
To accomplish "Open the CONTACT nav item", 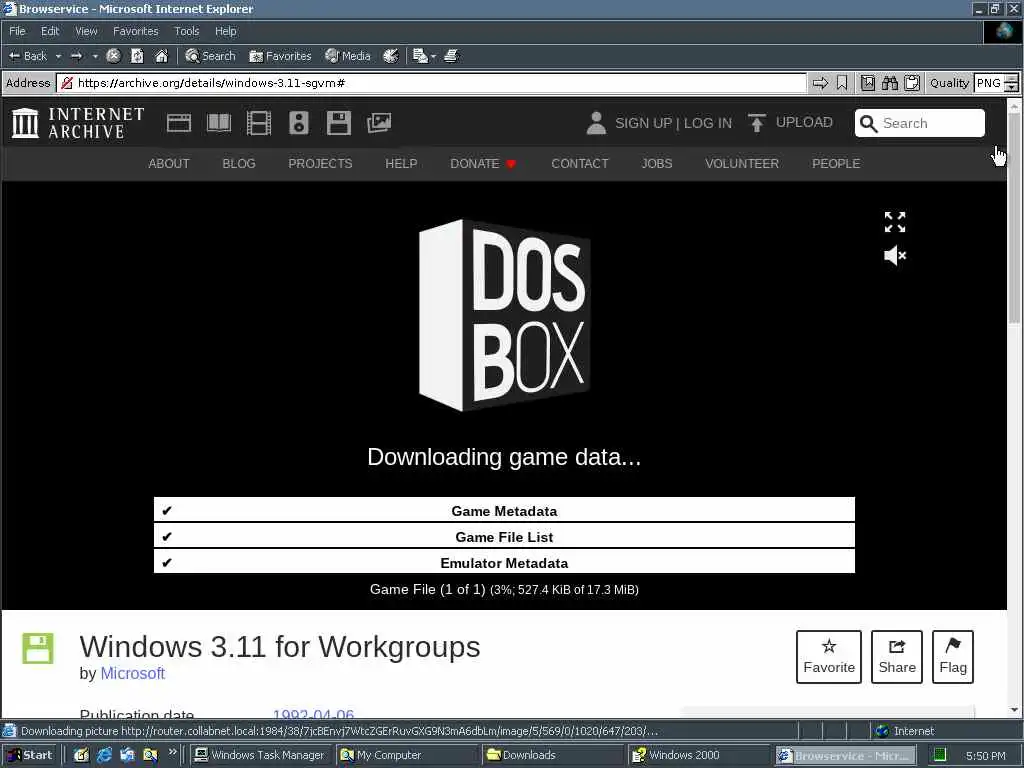I will pos(579,163).
